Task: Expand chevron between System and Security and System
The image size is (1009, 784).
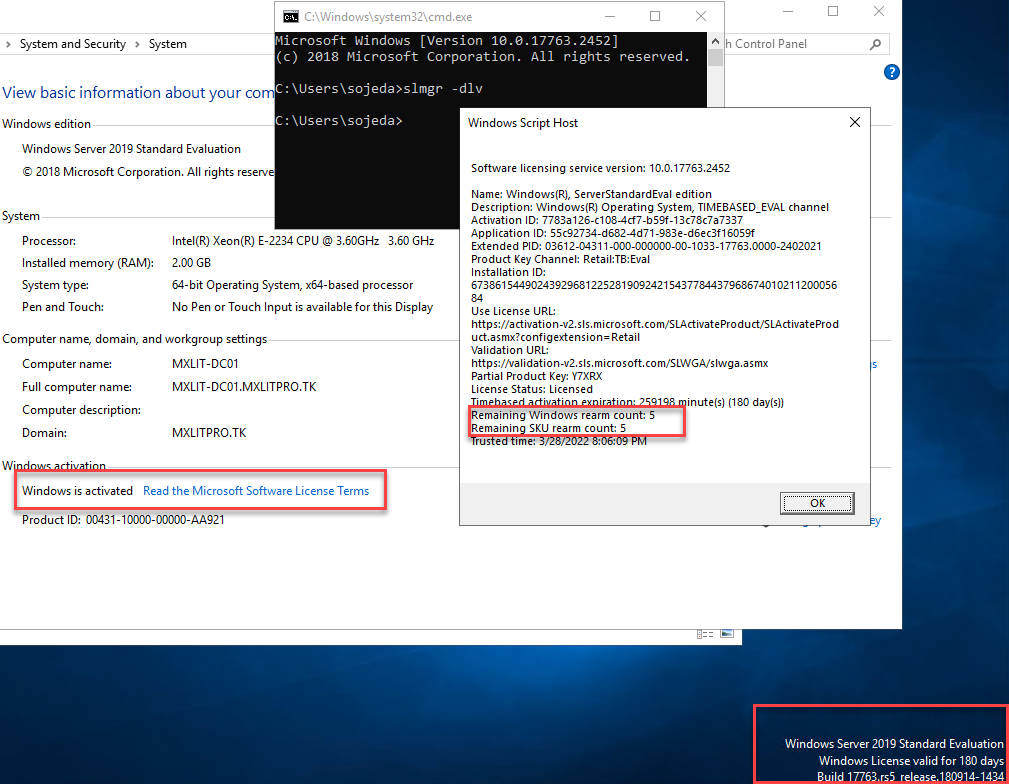Action: point(138,44)
